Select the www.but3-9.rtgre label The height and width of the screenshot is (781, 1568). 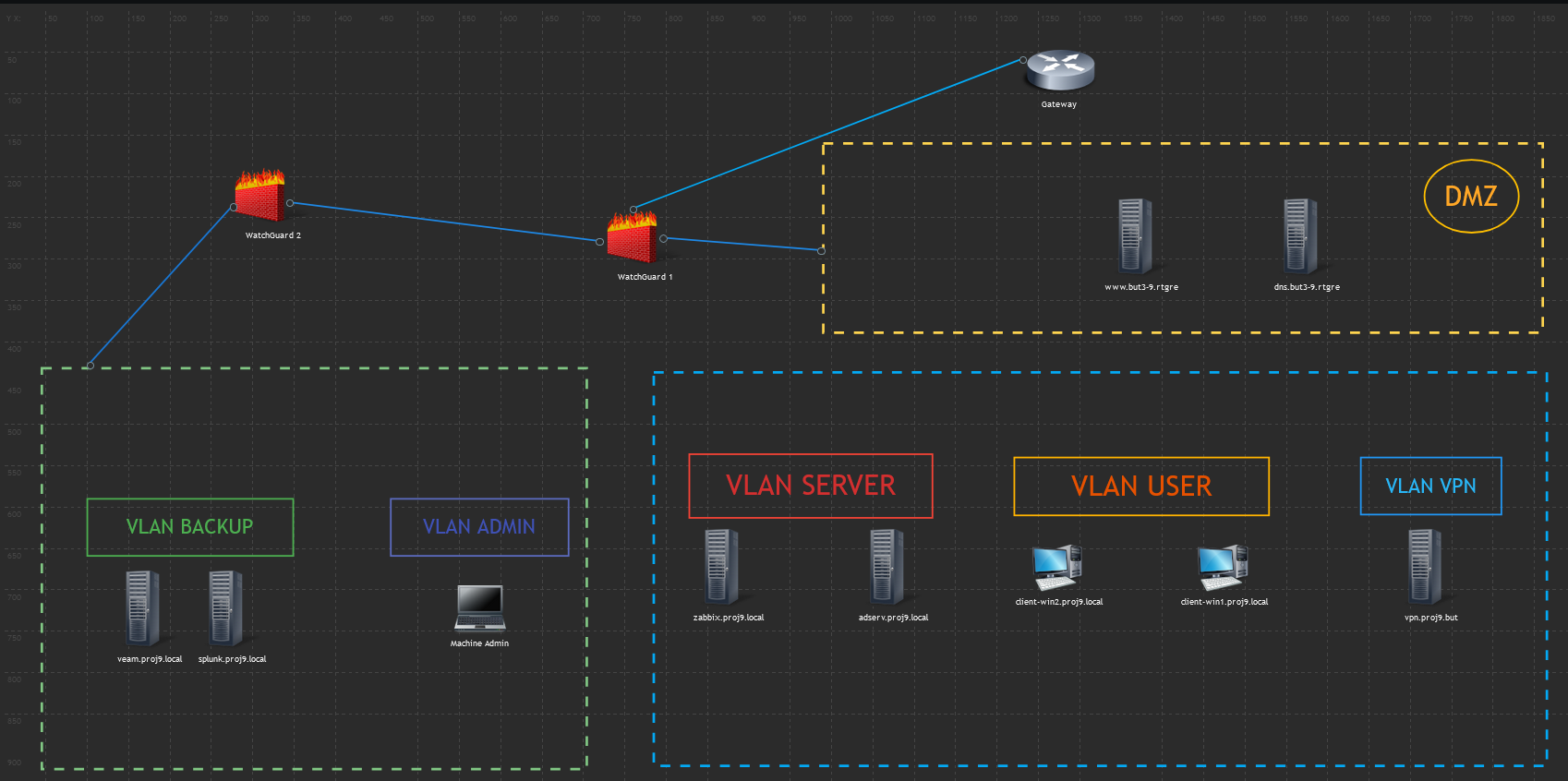(1141, 287)
